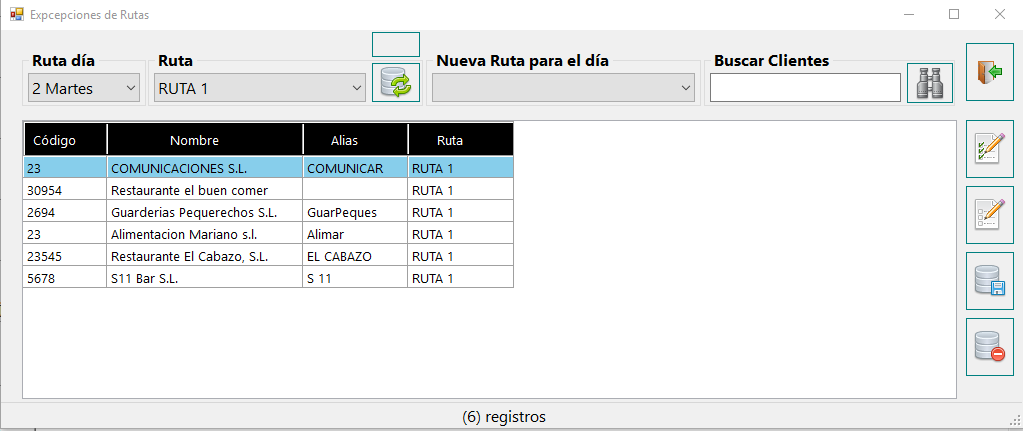Sort by the Nombre column header

pos(205,140)
